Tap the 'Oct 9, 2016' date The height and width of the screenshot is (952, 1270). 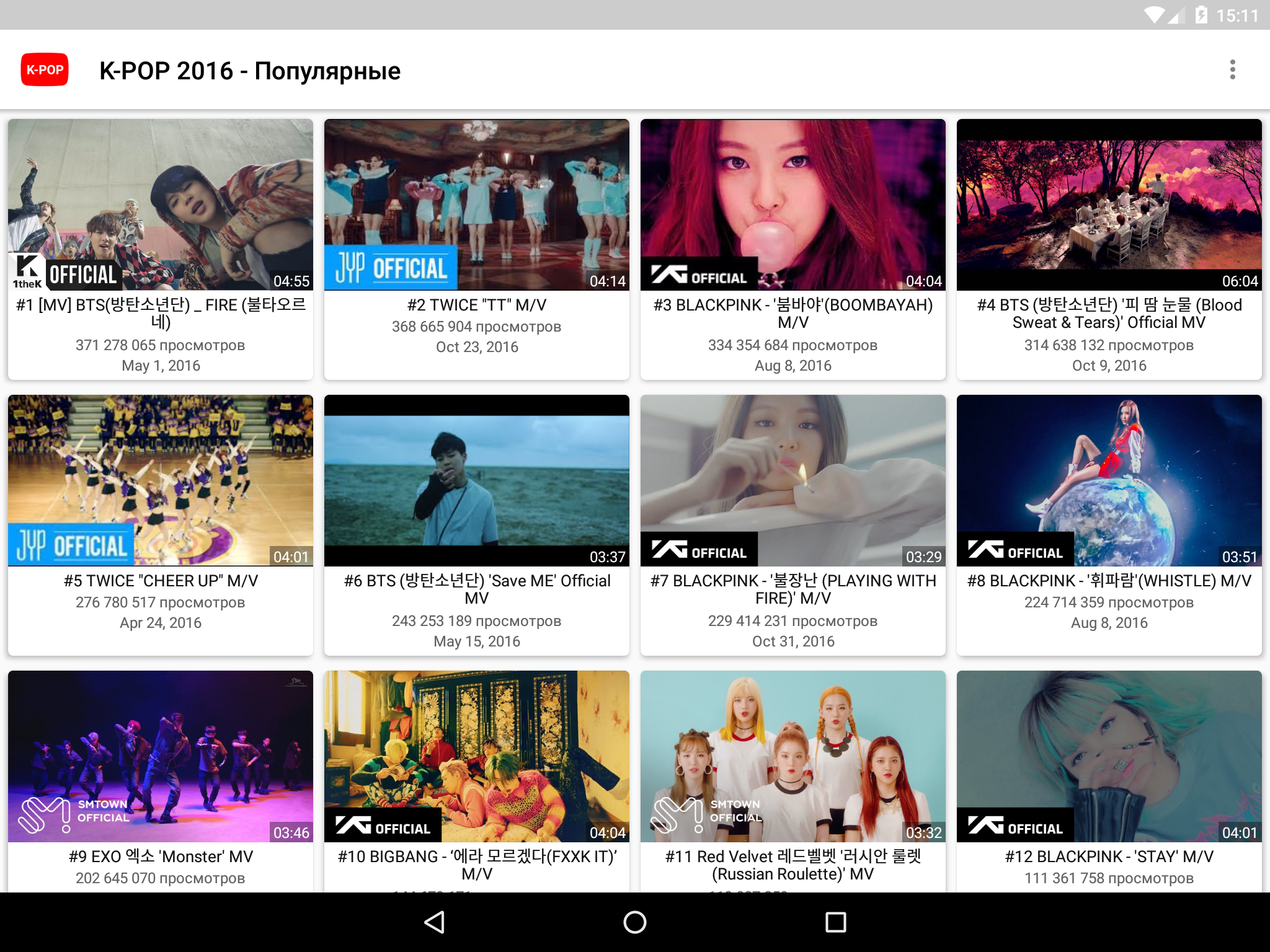[1109, 366]
